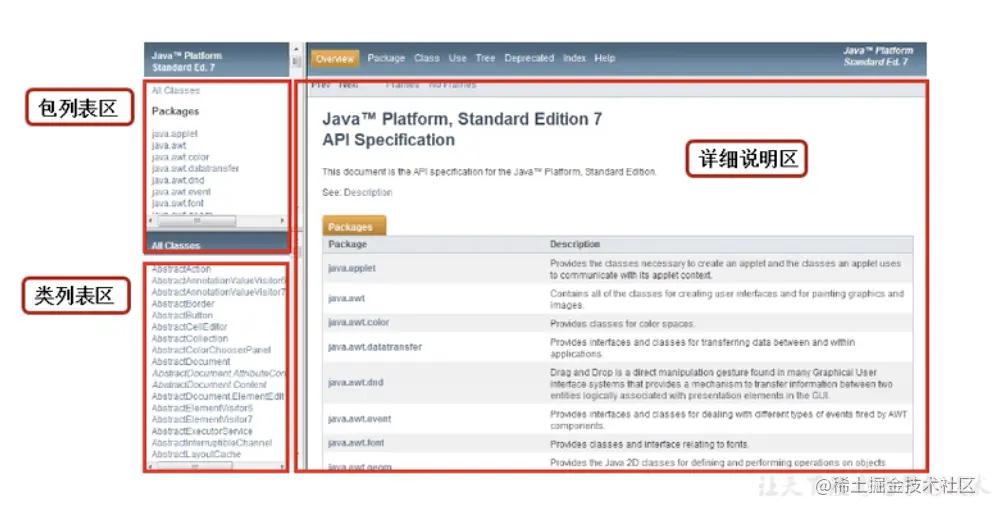
Task: Follow the Description link after See:
Action: point(368,192)
